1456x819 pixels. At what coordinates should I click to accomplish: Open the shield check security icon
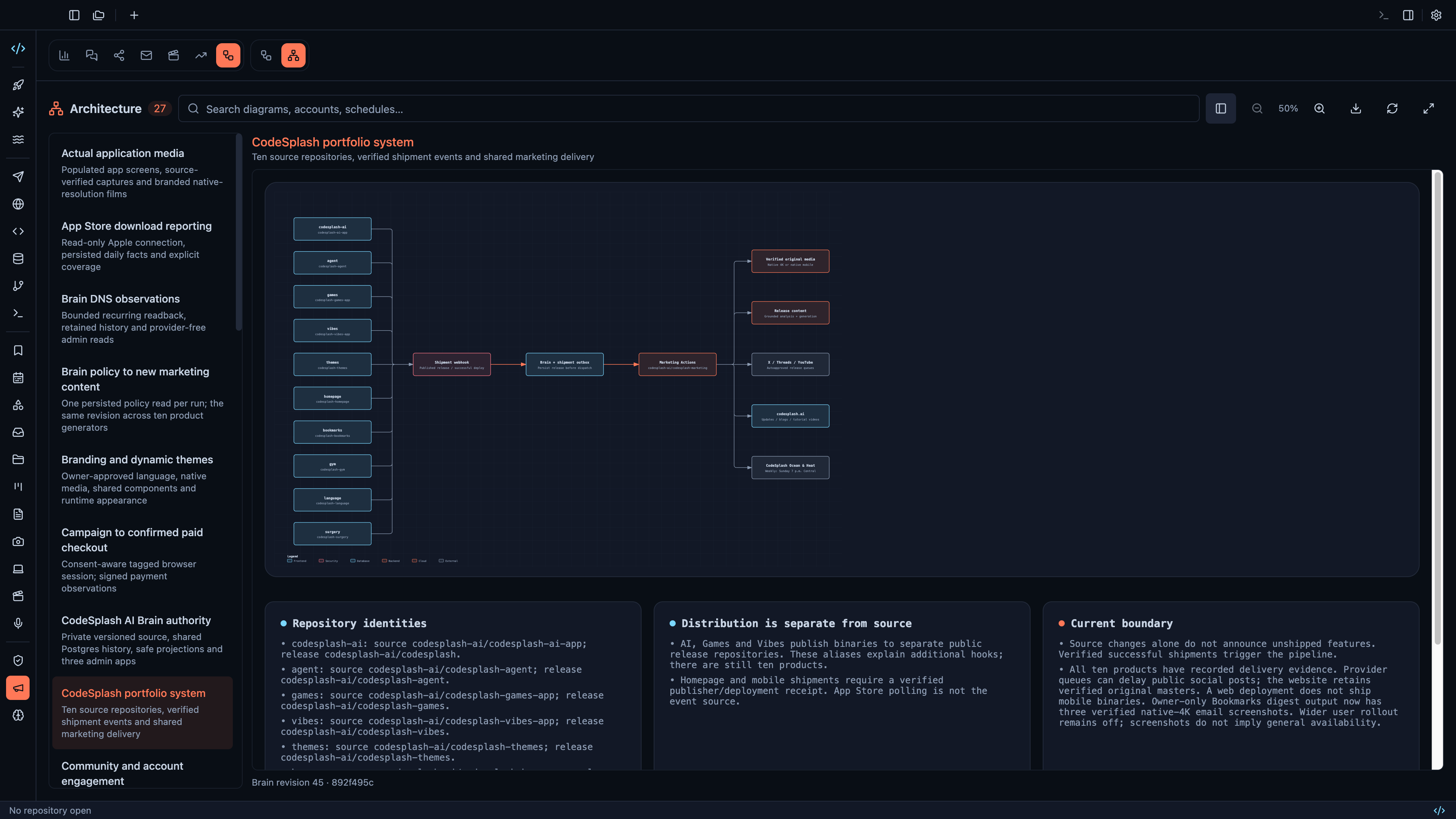(x=18, y=660)
